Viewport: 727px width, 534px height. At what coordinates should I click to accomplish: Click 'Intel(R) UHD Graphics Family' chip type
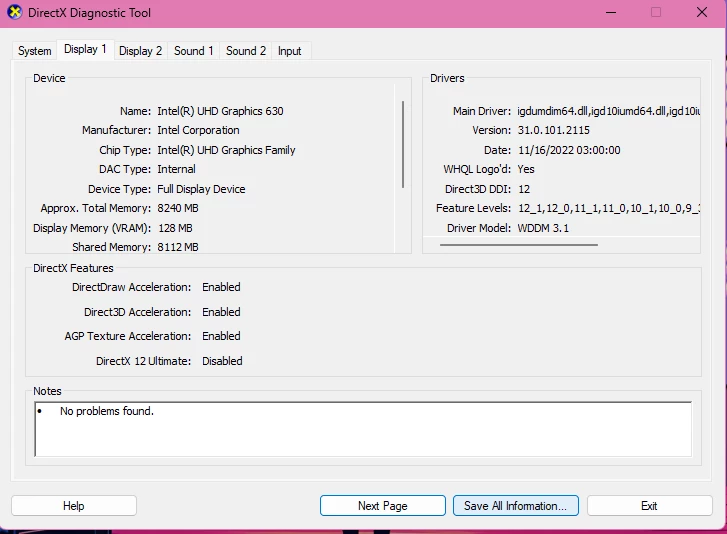coord(226,150)
